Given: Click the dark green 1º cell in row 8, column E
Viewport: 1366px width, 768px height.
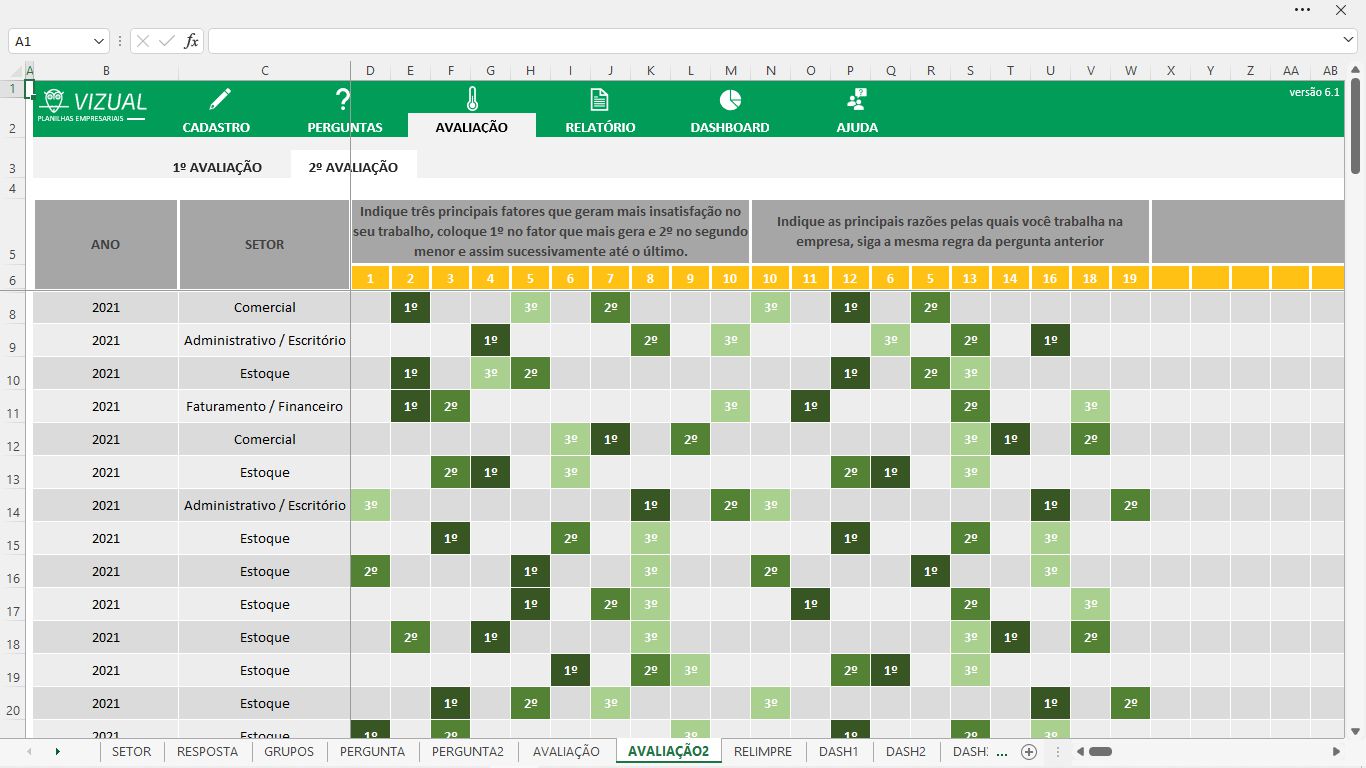Looking at the screenshot, I should tap(410, 307).
